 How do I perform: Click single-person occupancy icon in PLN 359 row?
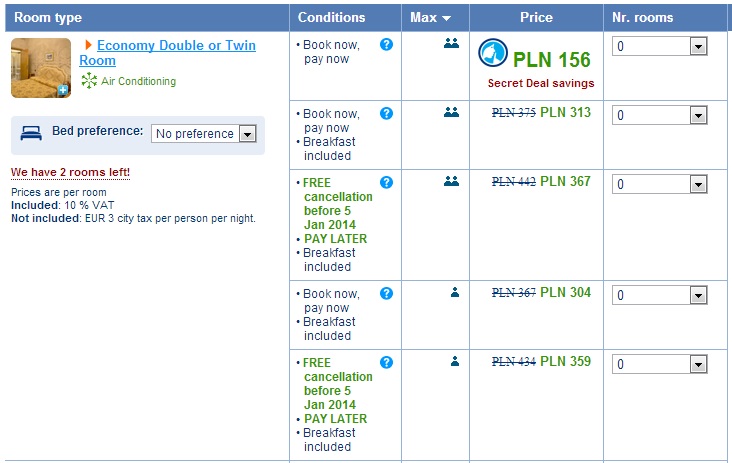tap(455, 361)
